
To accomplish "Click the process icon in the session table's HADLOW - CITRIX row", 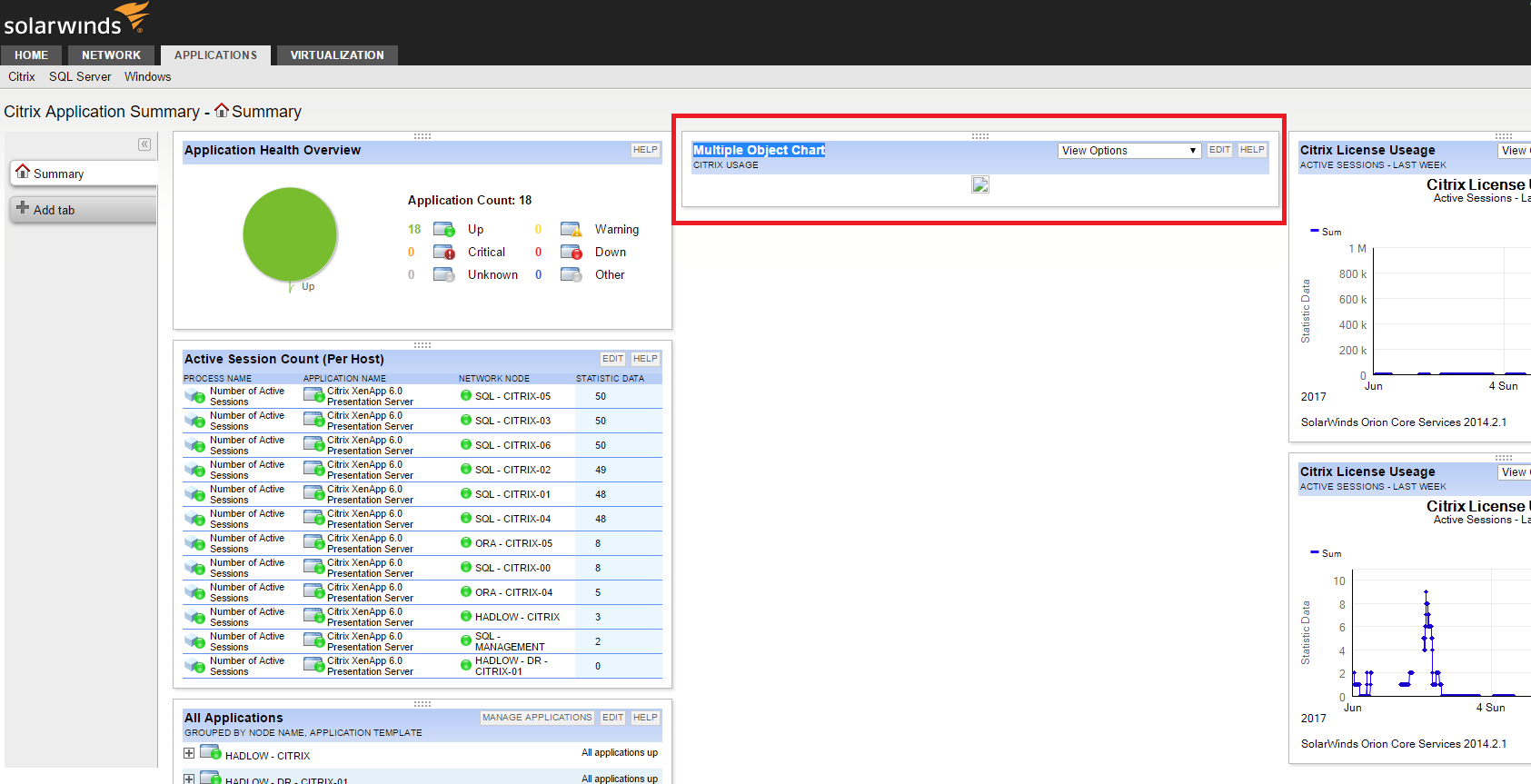I will click(195, 618).
